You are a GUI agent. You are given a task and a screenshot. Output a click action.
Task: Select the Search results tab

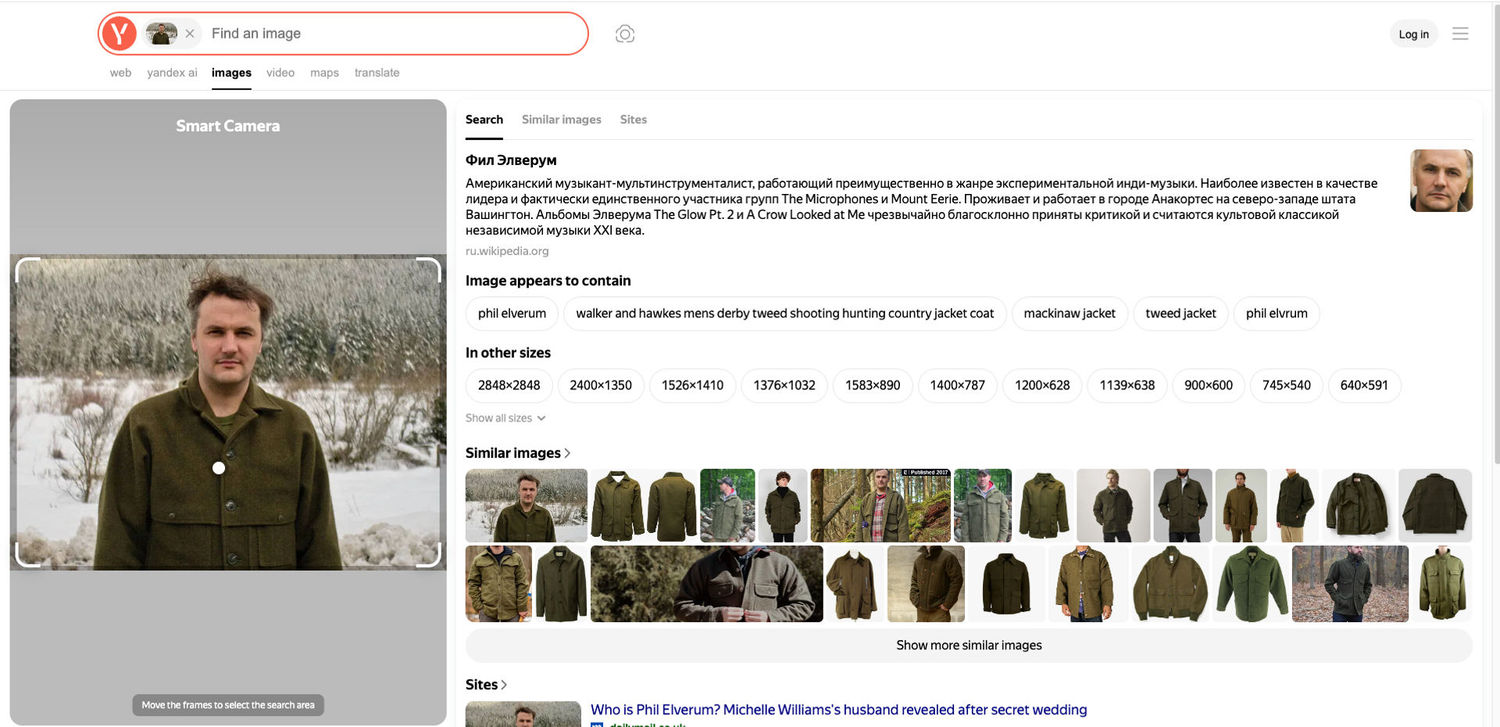pyautogui.click(x=484, y=119)
